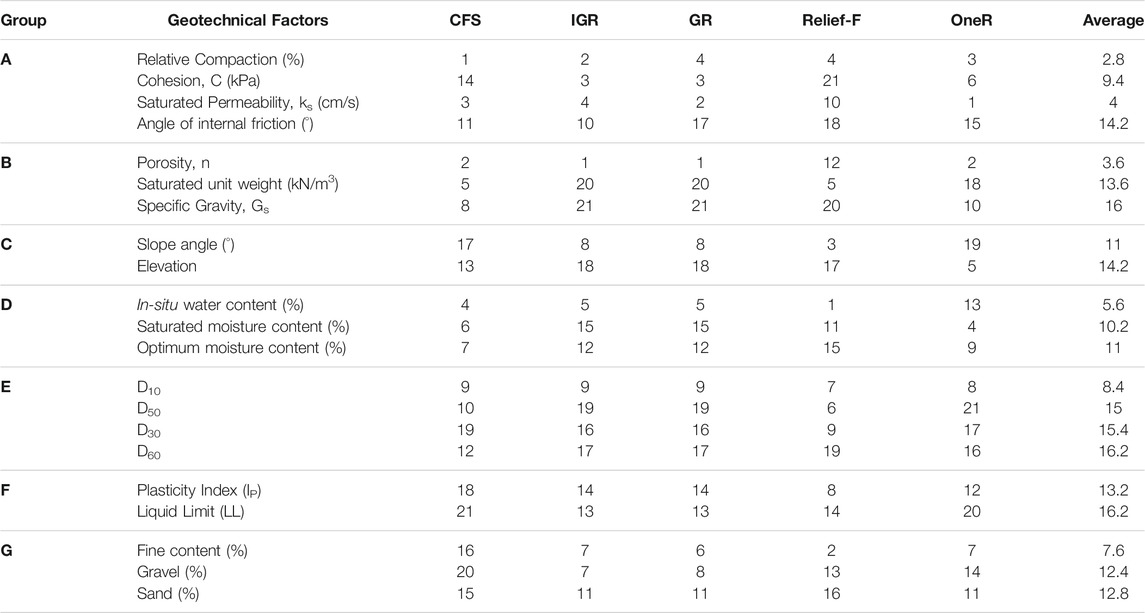The image size is (1145, 613).
Task: Click the OneR column header
Action: click(x=971, y=20)
